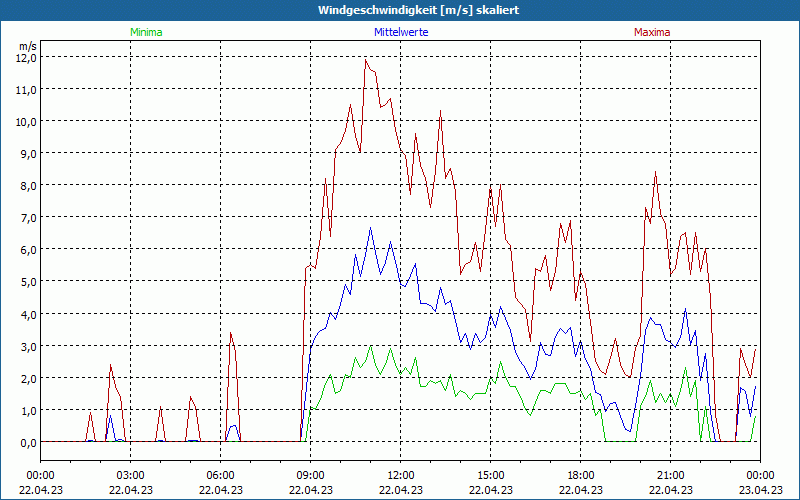The height and width of the screenshot is (500, 800).
Task: Click the m/s unit label
Action: [x=28, y=46]
